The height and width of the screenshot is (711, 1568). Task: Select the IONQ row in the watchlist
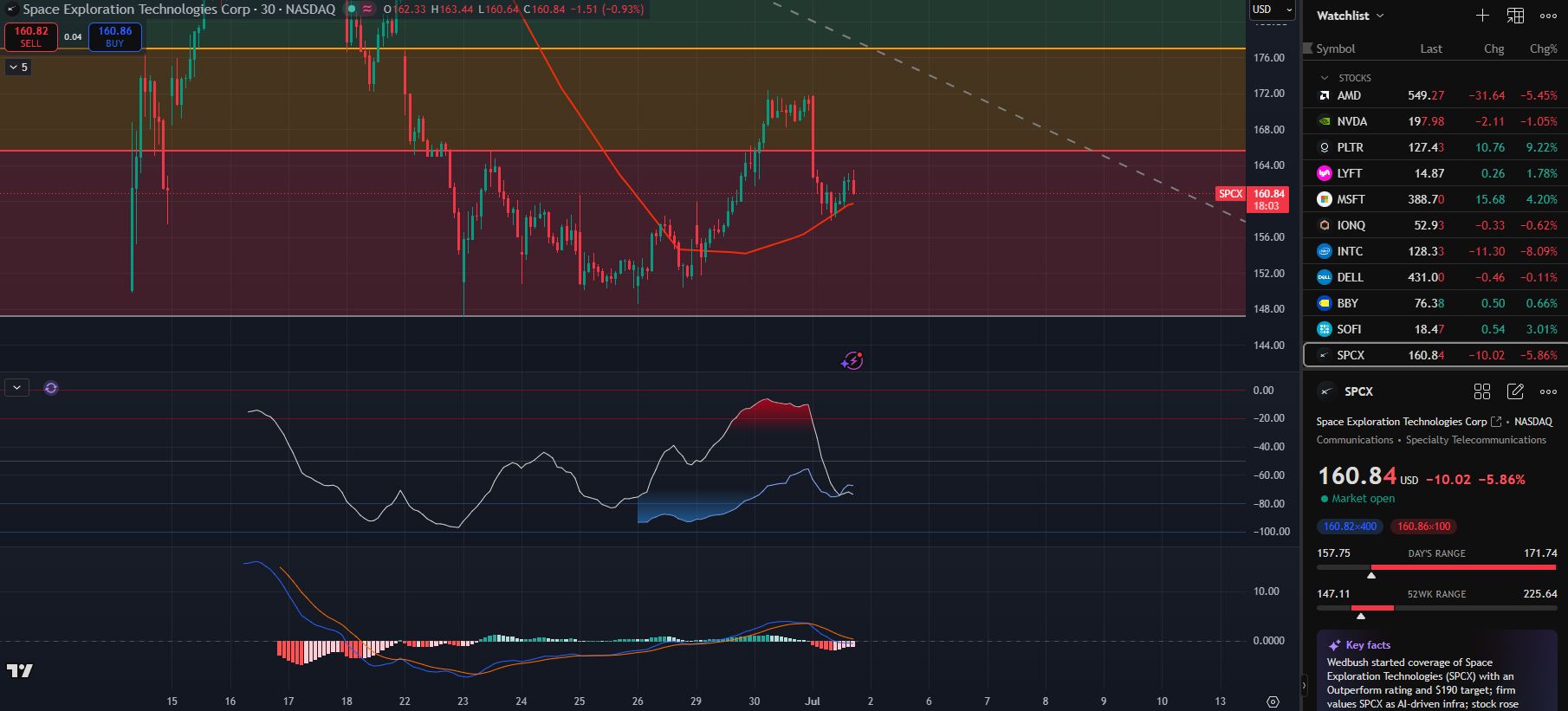coord(1435,225)
